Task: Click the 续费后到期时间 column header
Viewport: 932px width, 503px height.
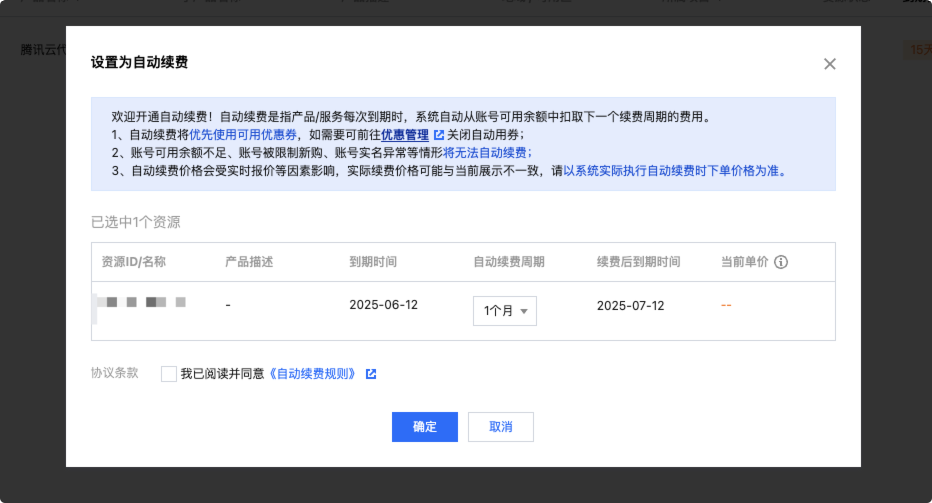Action: (x=638, y=262)
